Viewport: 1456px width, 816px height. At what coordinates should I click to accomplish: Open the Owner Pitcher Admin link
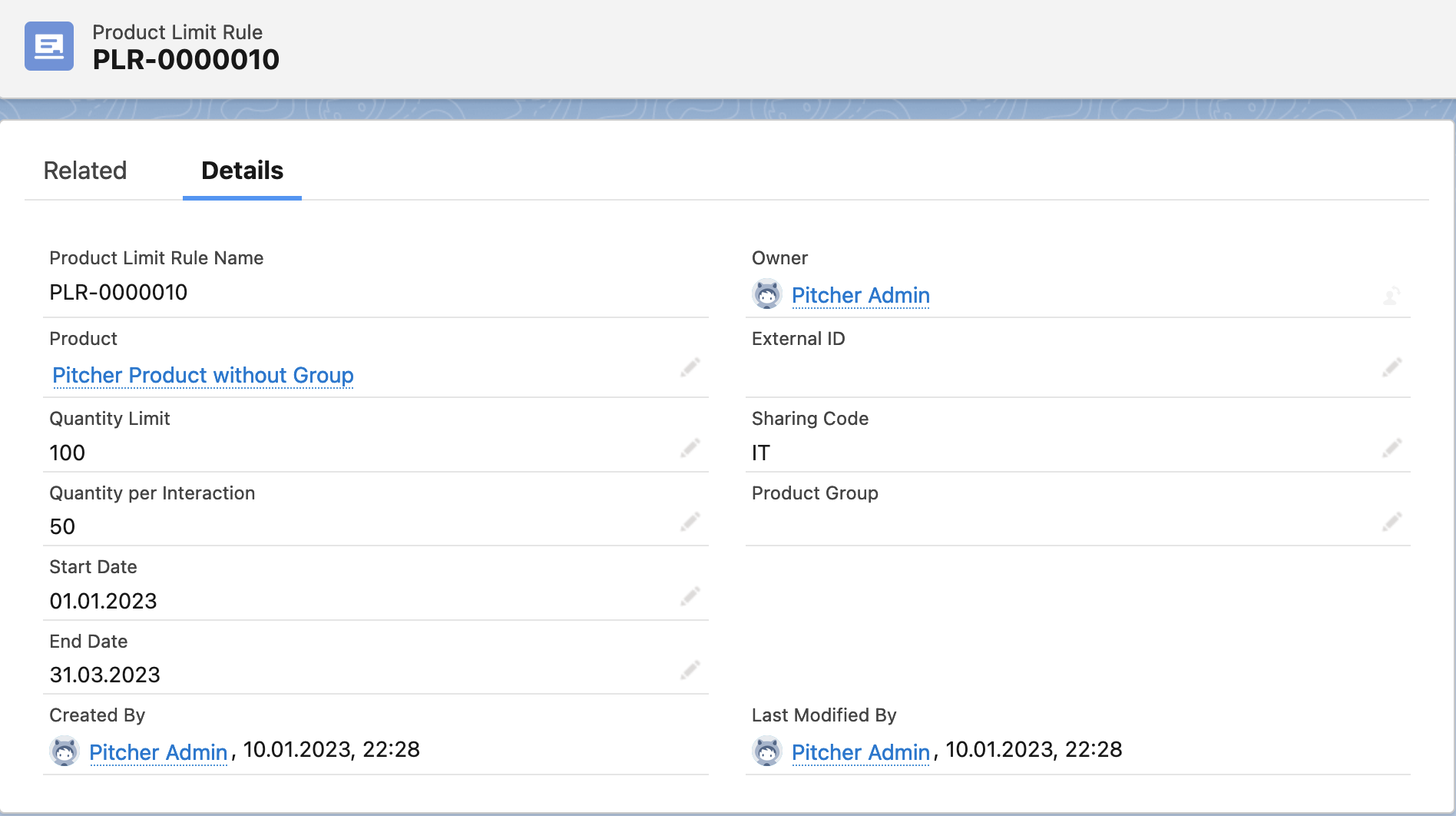point(860,295)
